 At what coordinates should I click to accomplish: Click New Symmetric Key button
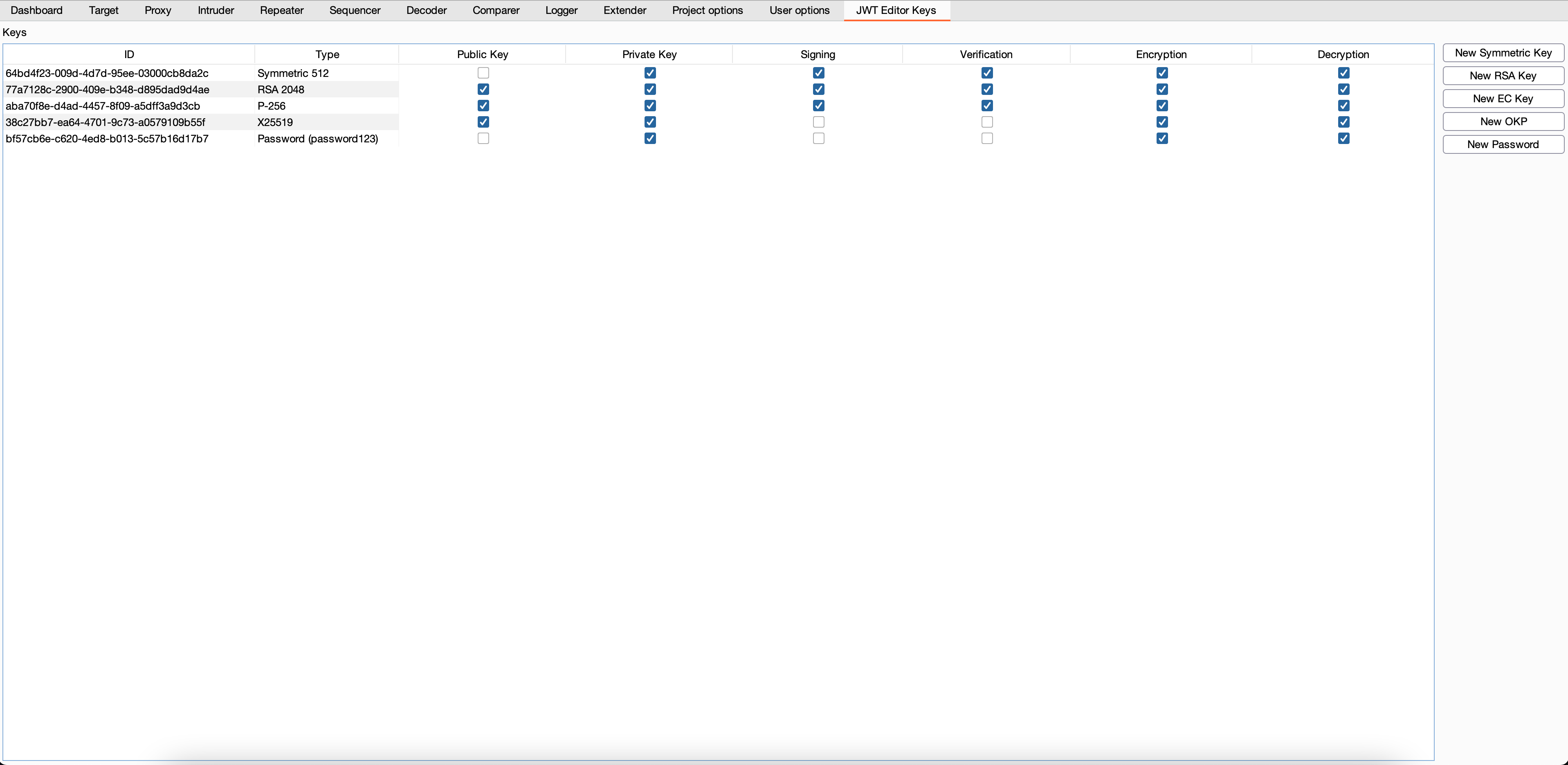pyautogui.click(x=1503, y=53)
